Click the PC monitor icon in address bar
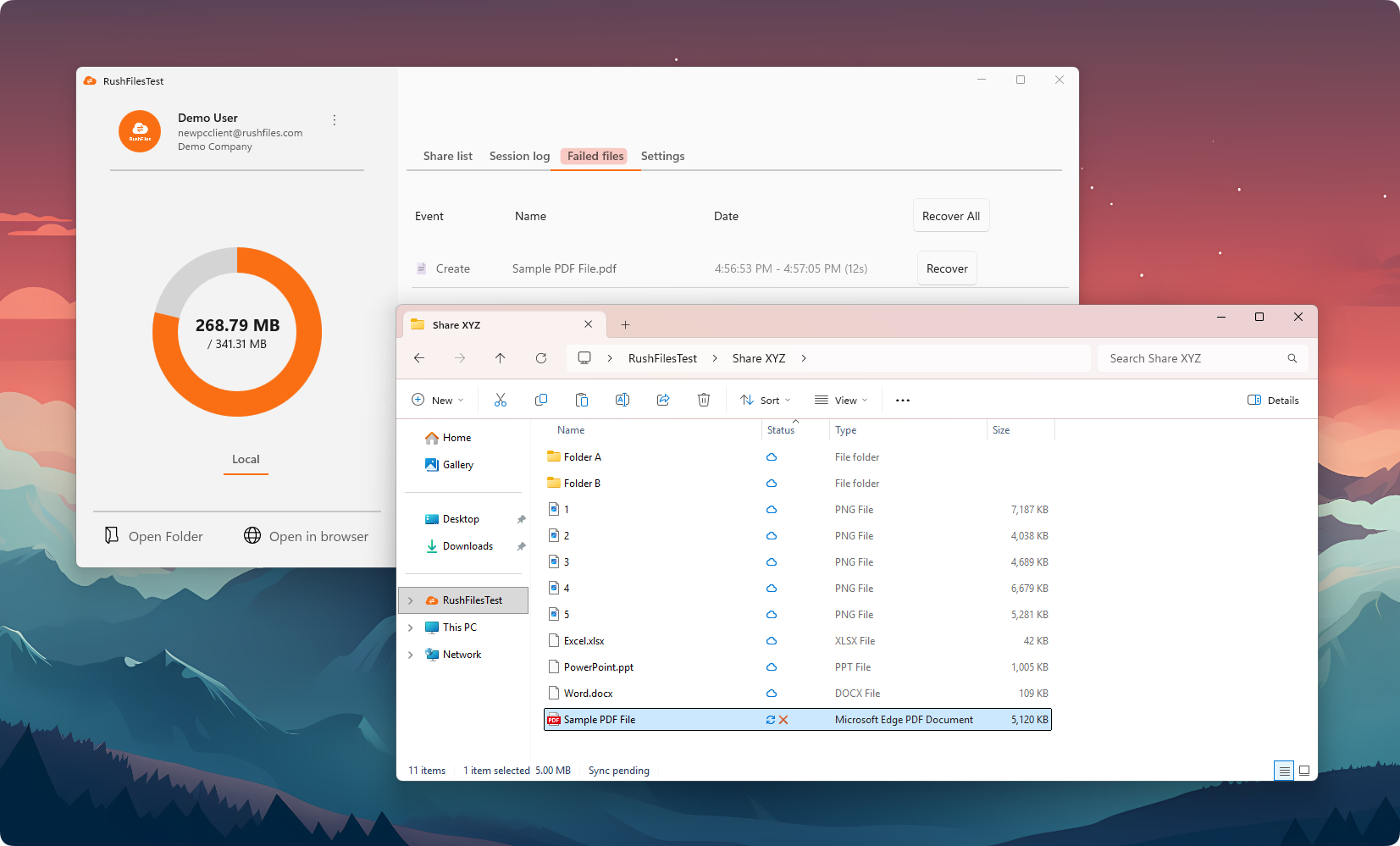Viewport: 1400px width, 846px height. coord(584,358)
